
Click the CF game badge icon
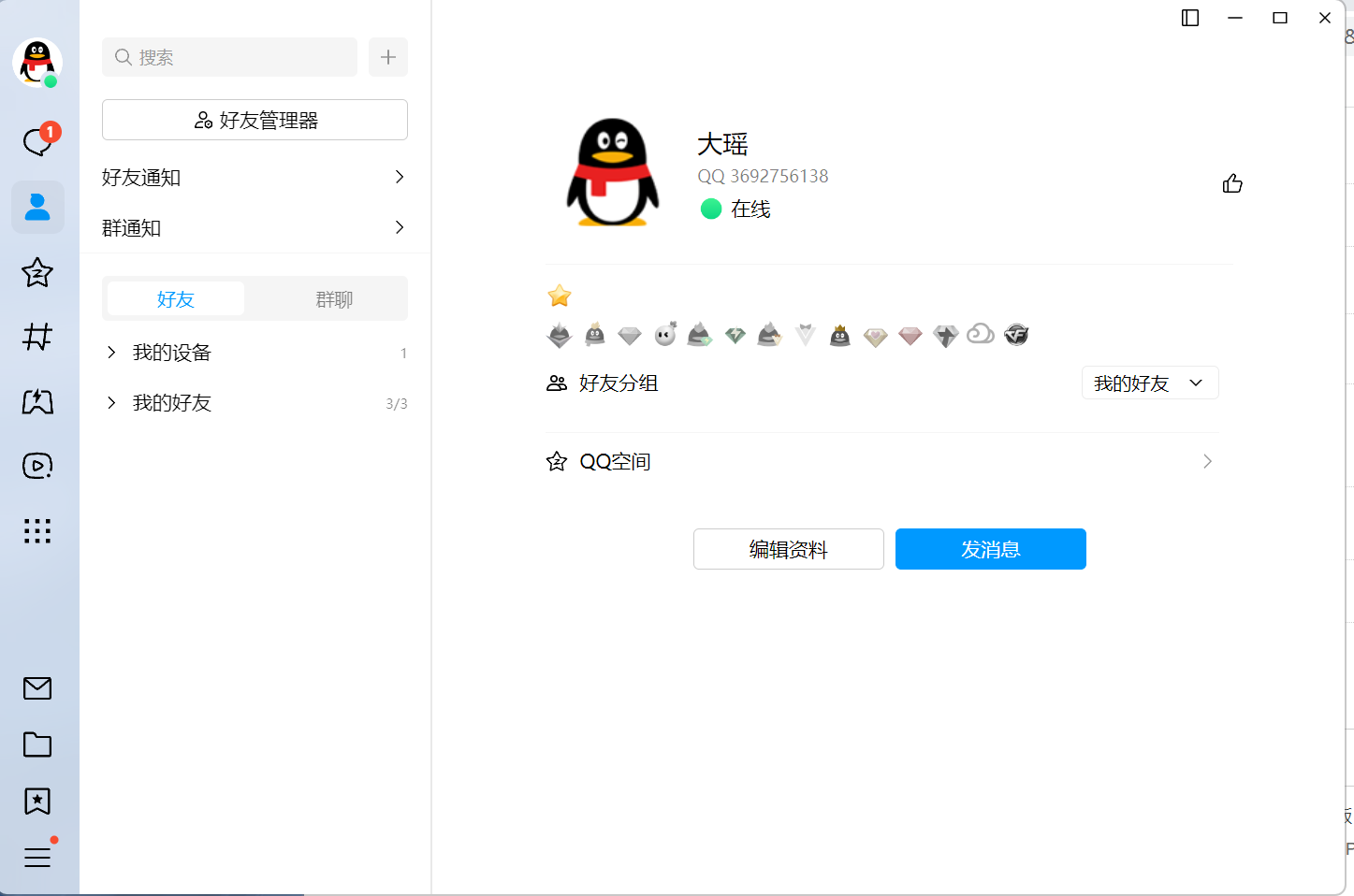tap(1016, 334)
